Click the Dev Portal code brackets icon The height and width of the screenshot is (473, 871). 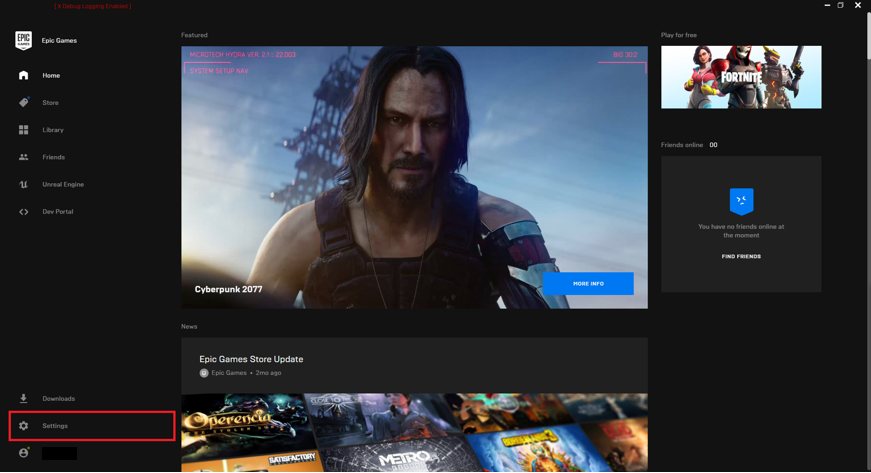point(23,212)
